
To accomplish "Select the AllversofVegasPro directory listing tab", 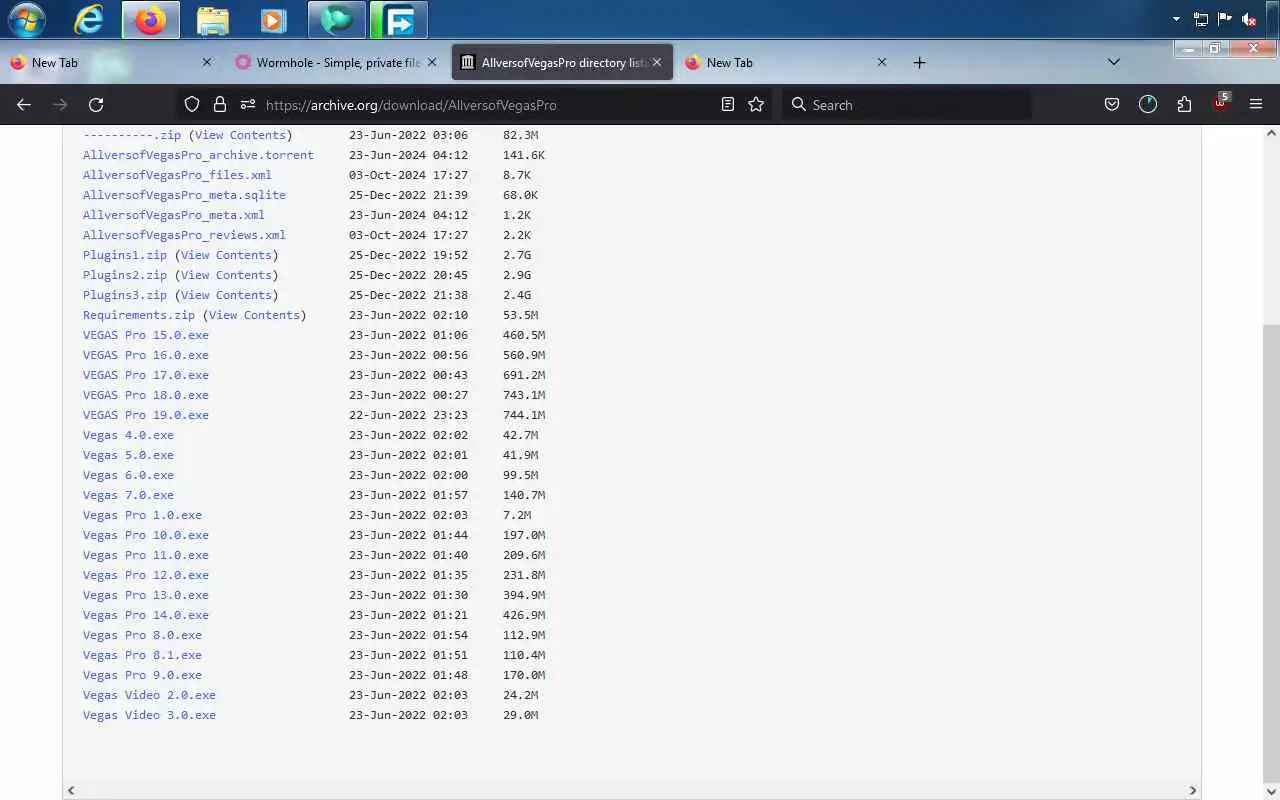I will 563,62.
